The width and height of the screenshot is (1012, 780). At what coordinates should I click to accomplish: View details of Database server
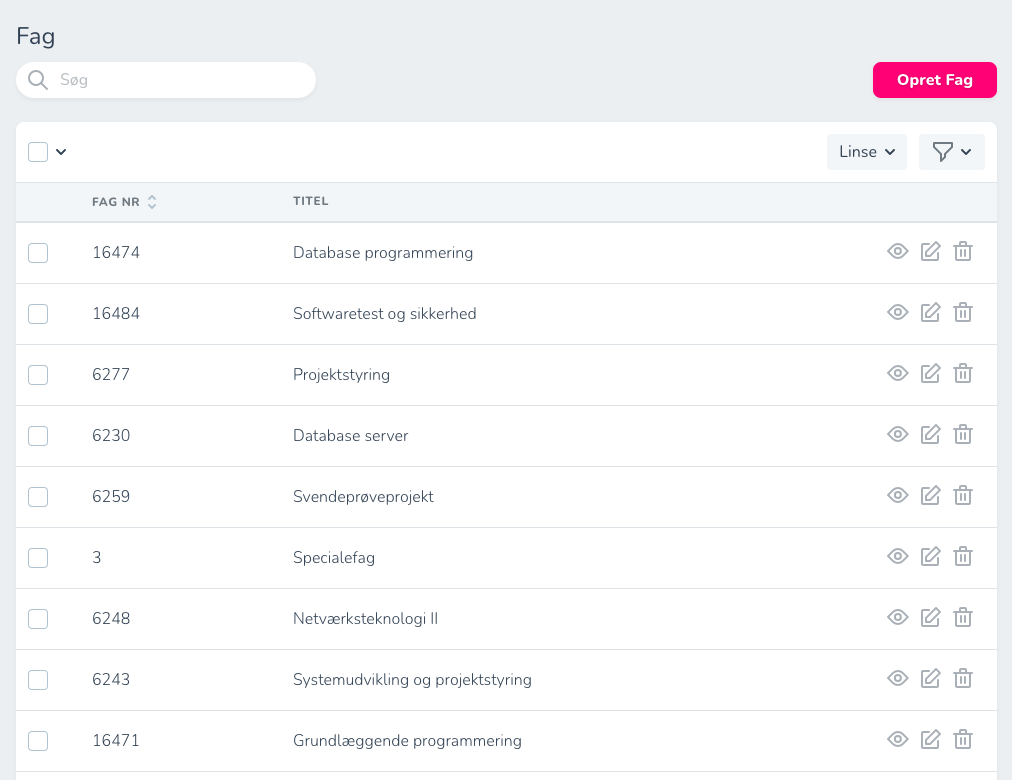(898, 435)
